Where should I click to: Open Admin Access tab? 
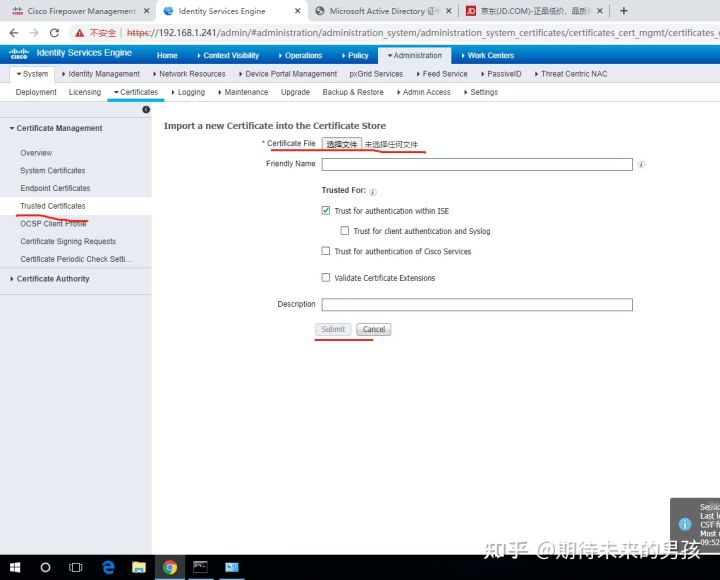click(424, 92)
